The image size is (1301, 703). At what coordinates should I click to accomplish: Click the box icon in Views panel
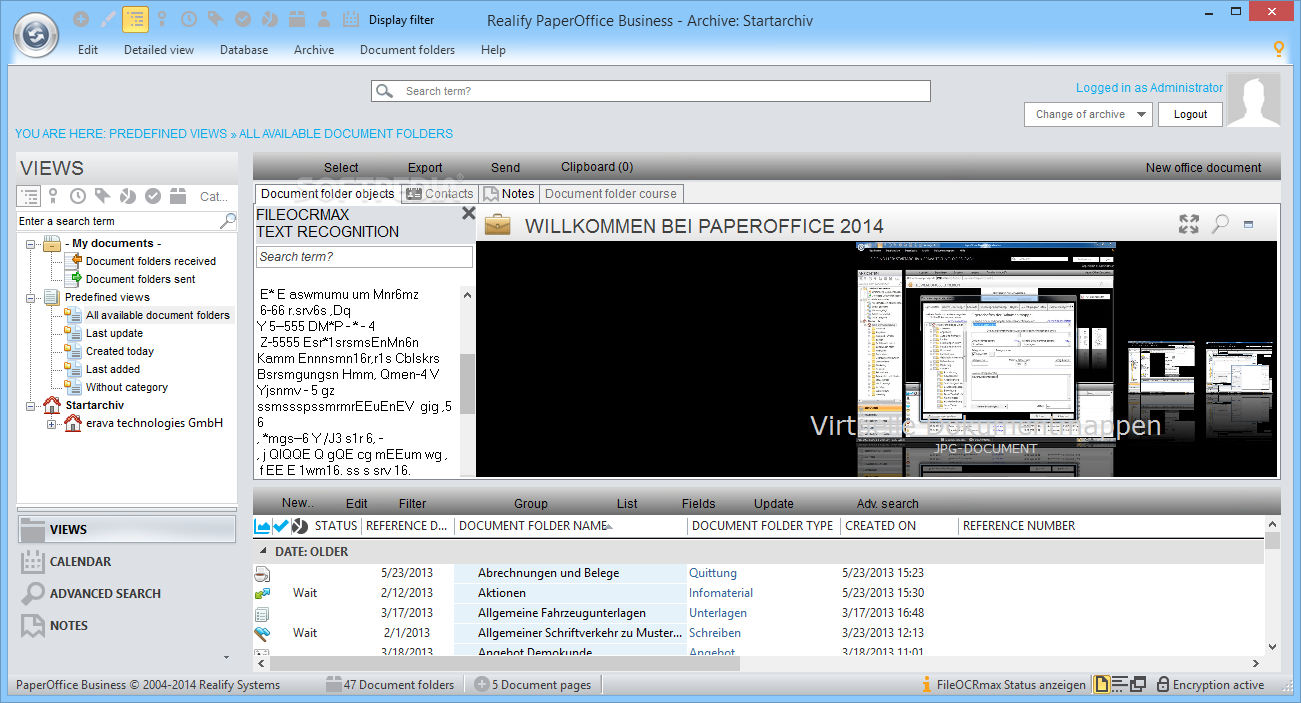tap(178, 196)
